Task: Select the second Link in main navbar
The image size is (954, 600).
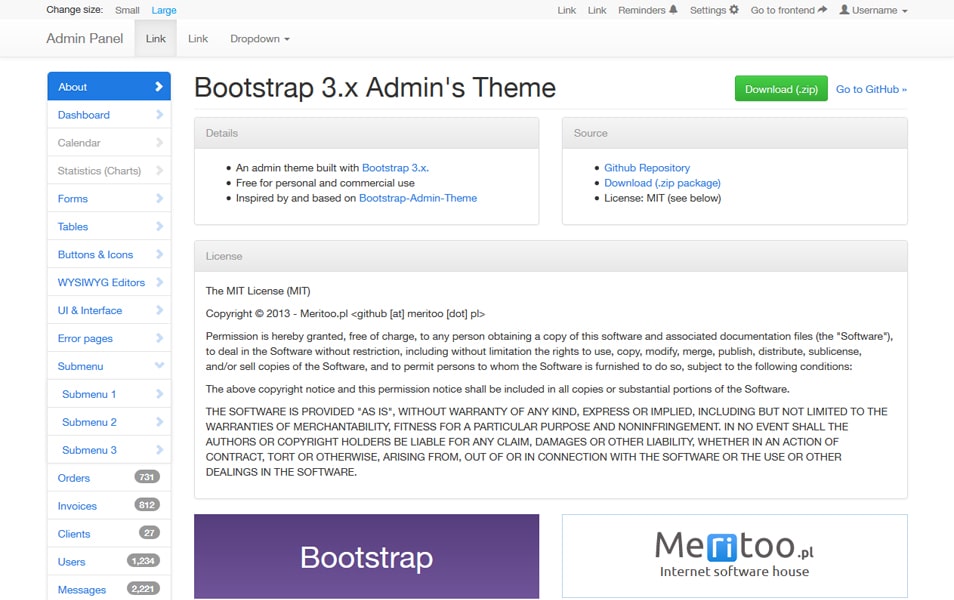Action: pyautogui.click(x=198, y=38)
